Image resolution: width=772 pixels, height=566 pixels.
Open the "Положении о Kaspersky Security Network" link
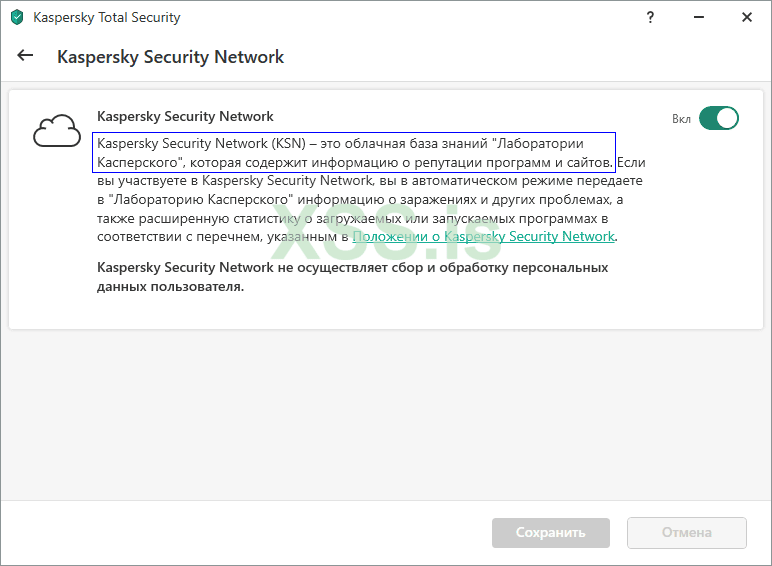coord(483,237)
